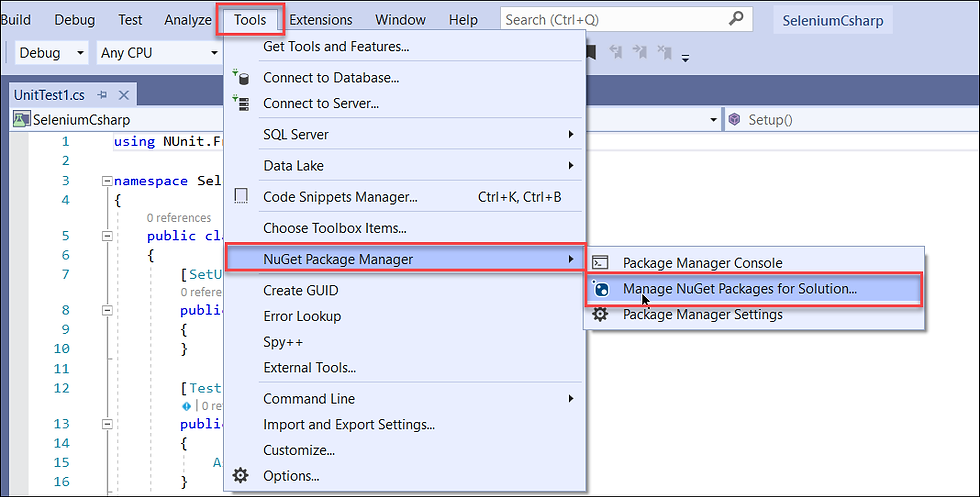Click the Package Manager Console icon
Viewport: 980px width, 497px height.
tap(600, 263)
